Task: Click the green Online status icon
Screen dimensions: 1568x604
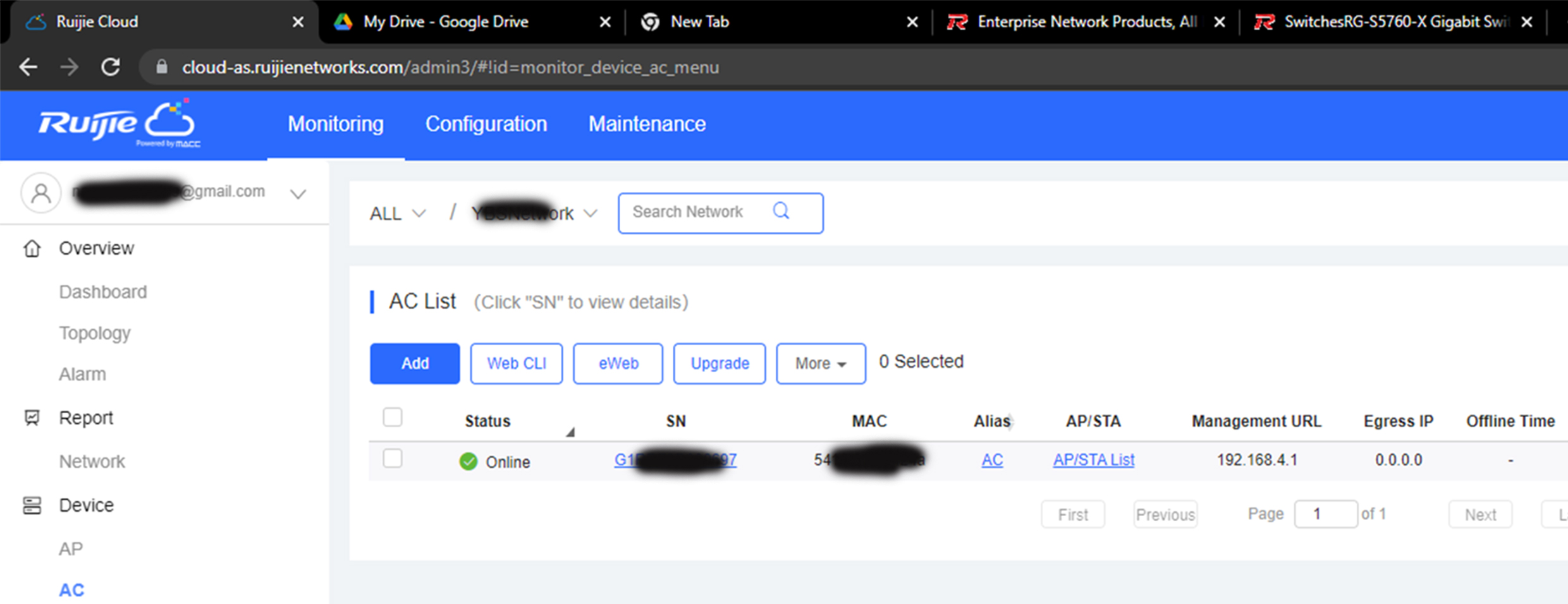Action: pos(469,462)
